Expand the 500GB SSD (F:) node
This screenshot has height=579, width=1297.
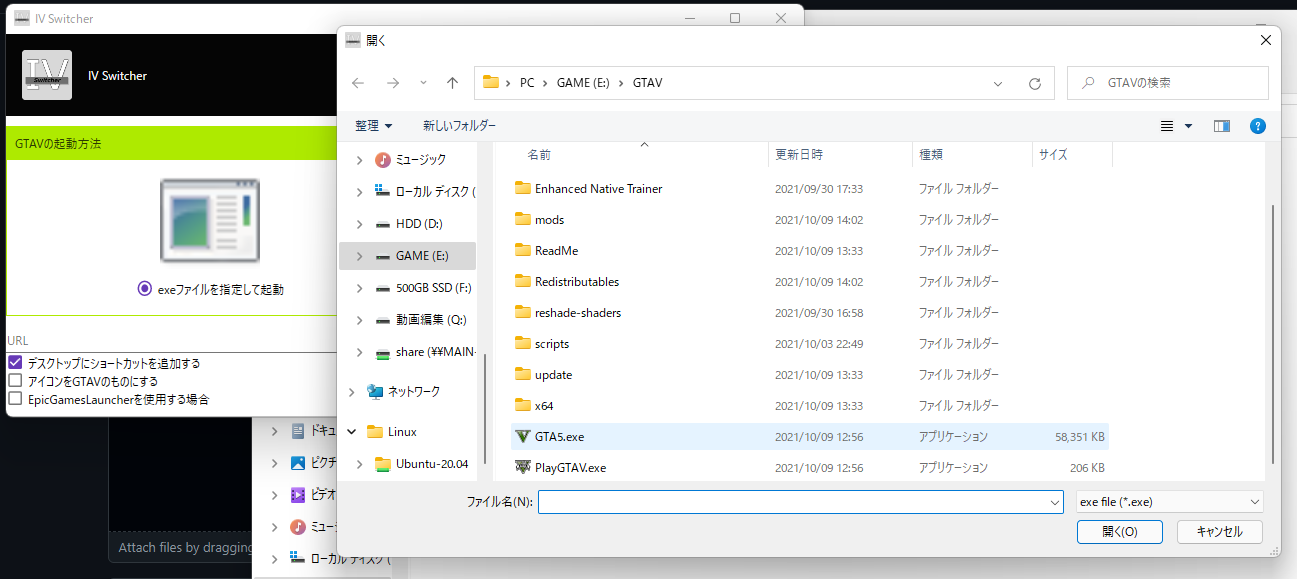360,288
